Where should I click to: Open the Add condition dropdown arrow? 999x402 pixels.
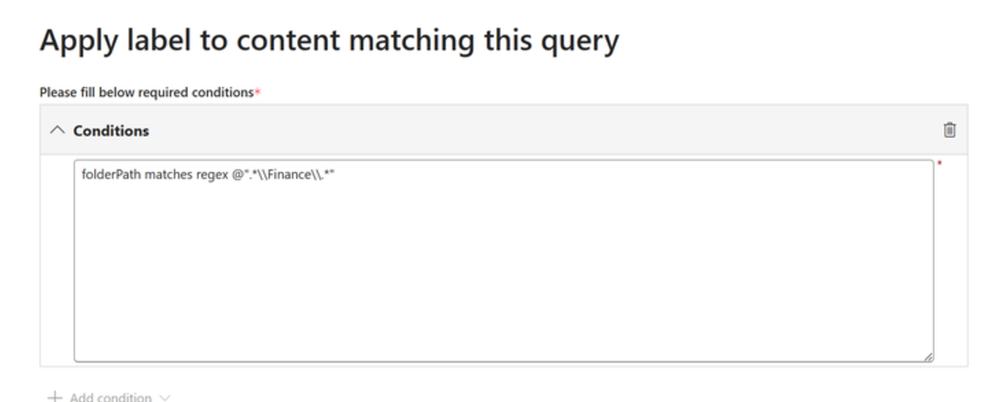[x=164, y=398]
